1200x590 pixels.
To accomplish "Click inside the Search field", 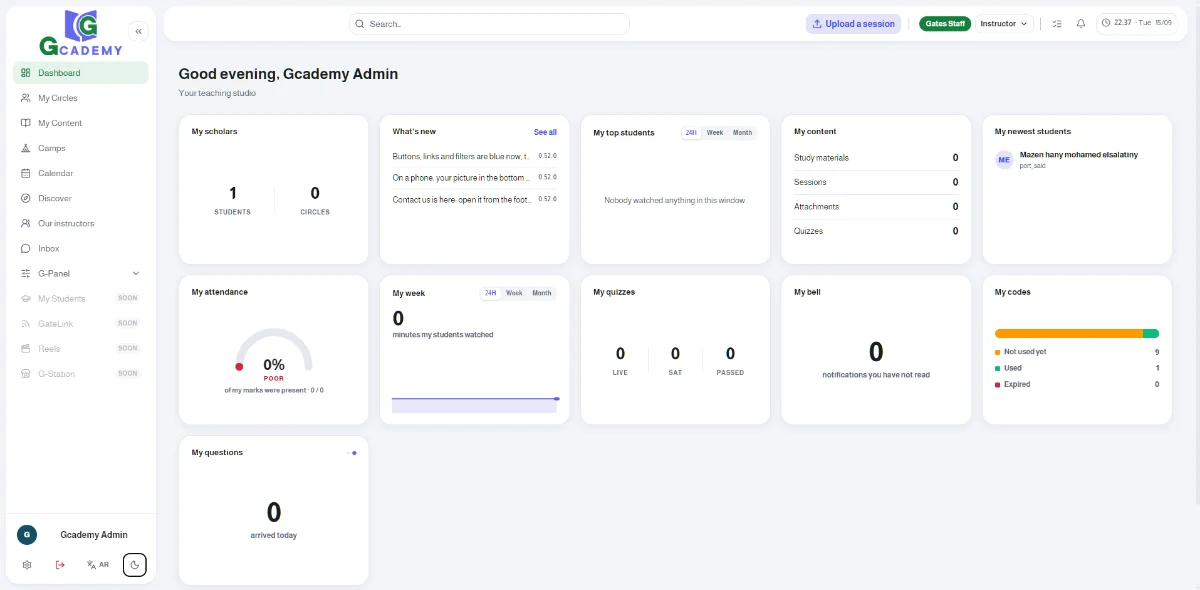I will point(490,24).
